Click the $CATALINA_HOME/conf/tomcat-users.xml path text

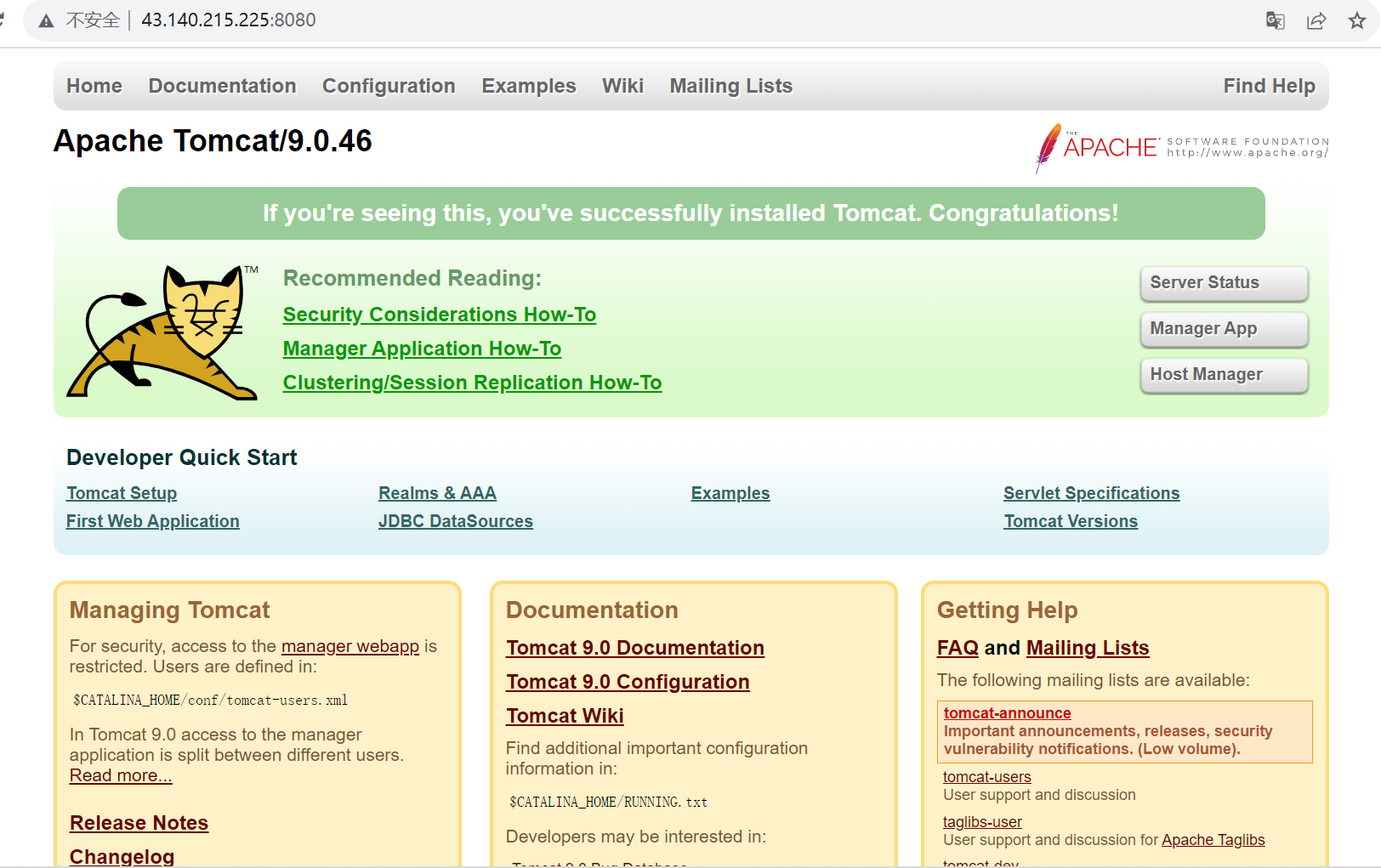[x=210, y=701]
